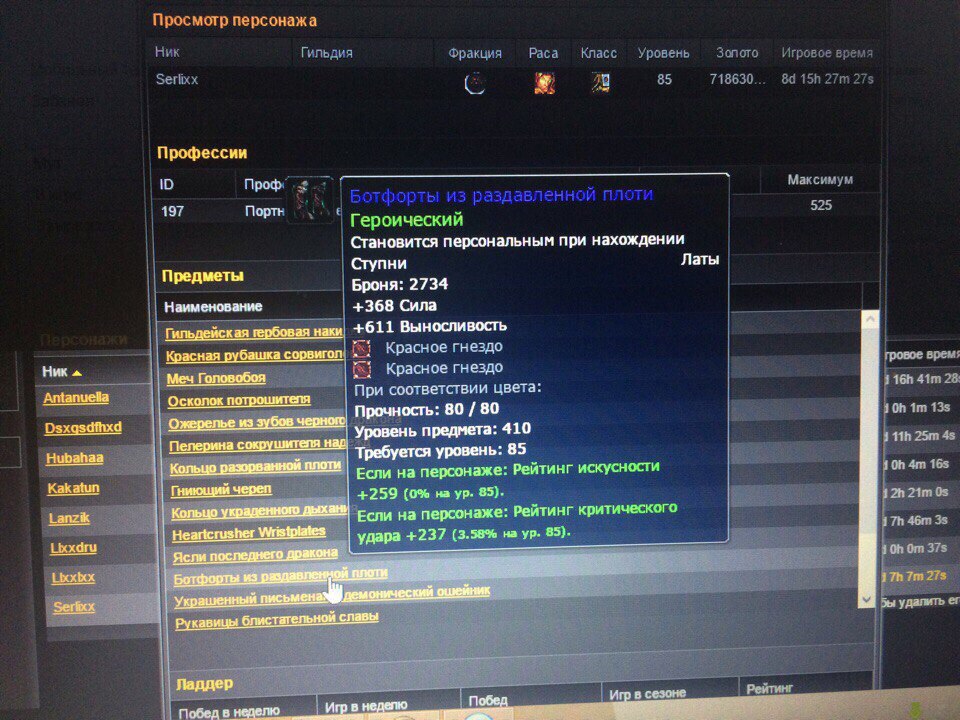The width and height of the screenshot is (960, 720).
Task: Open the character Kakatun
Action: click(73, 488)
